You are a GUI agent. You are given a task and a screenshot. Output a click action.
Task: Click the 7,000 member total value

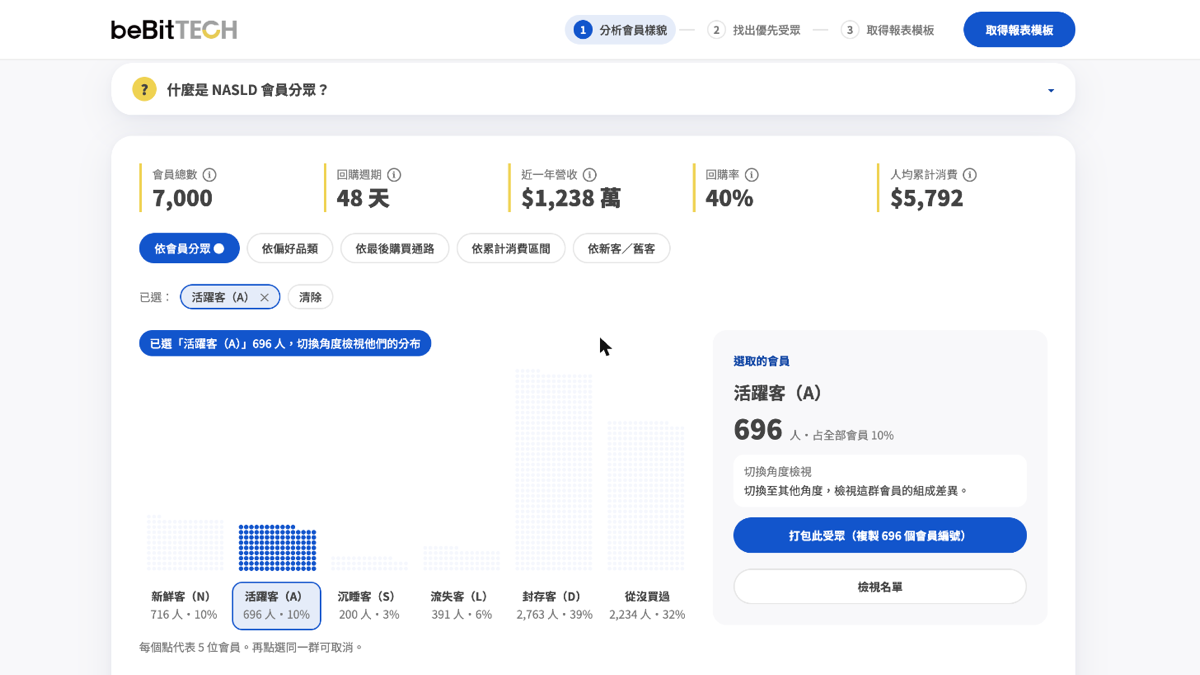[182, 198]
